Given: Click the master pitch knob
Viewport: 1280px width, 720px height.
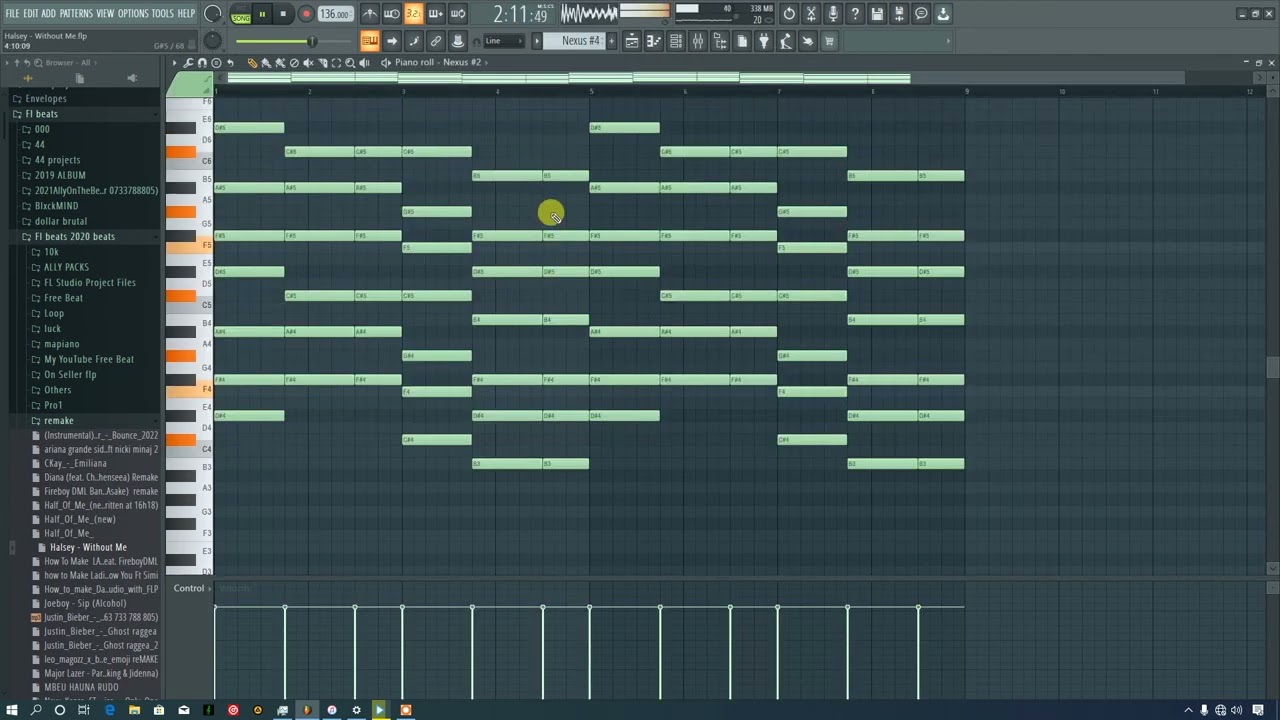Looking at the screenshot, I should tap(212, 41).
